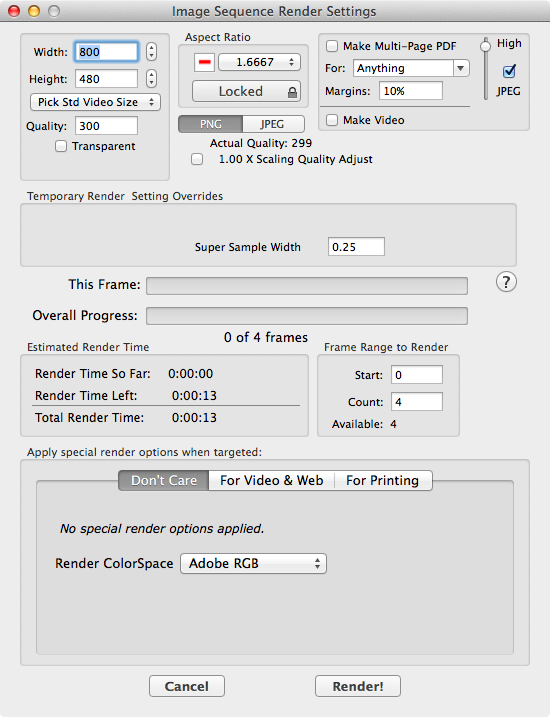Click the Height input field
This screenshot has width=550, height=717.
[107, 79]
